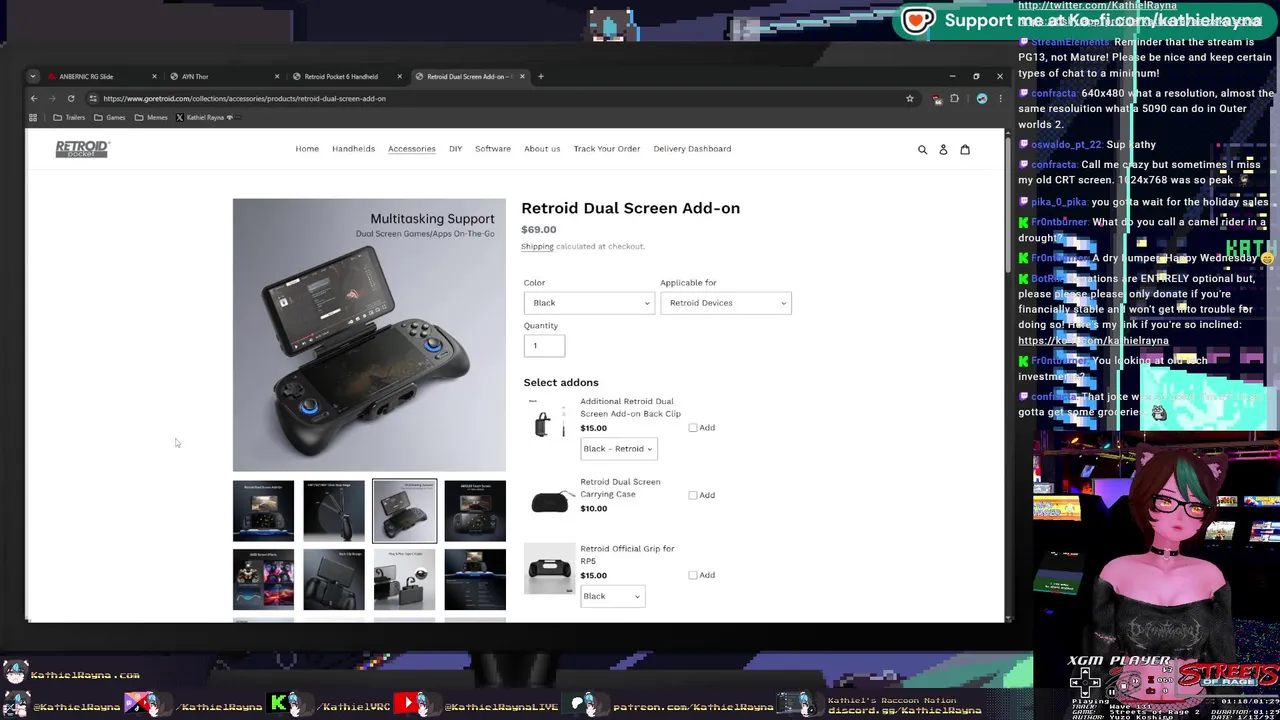This screenshot has width=1280, height=720.
Task: Open browser extensions puzzle icon
Action: point(954,98)
